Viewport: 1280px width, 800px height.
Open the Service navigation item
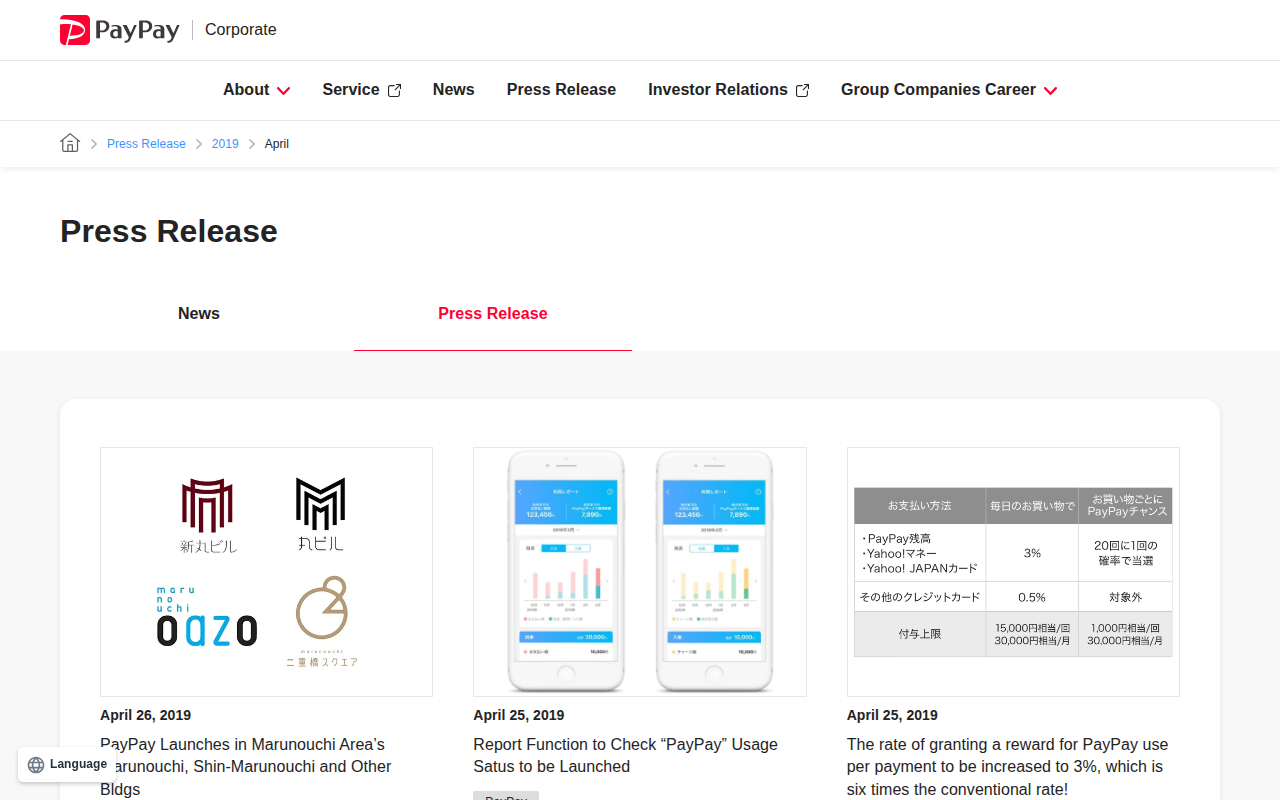[x=361, y=90]
